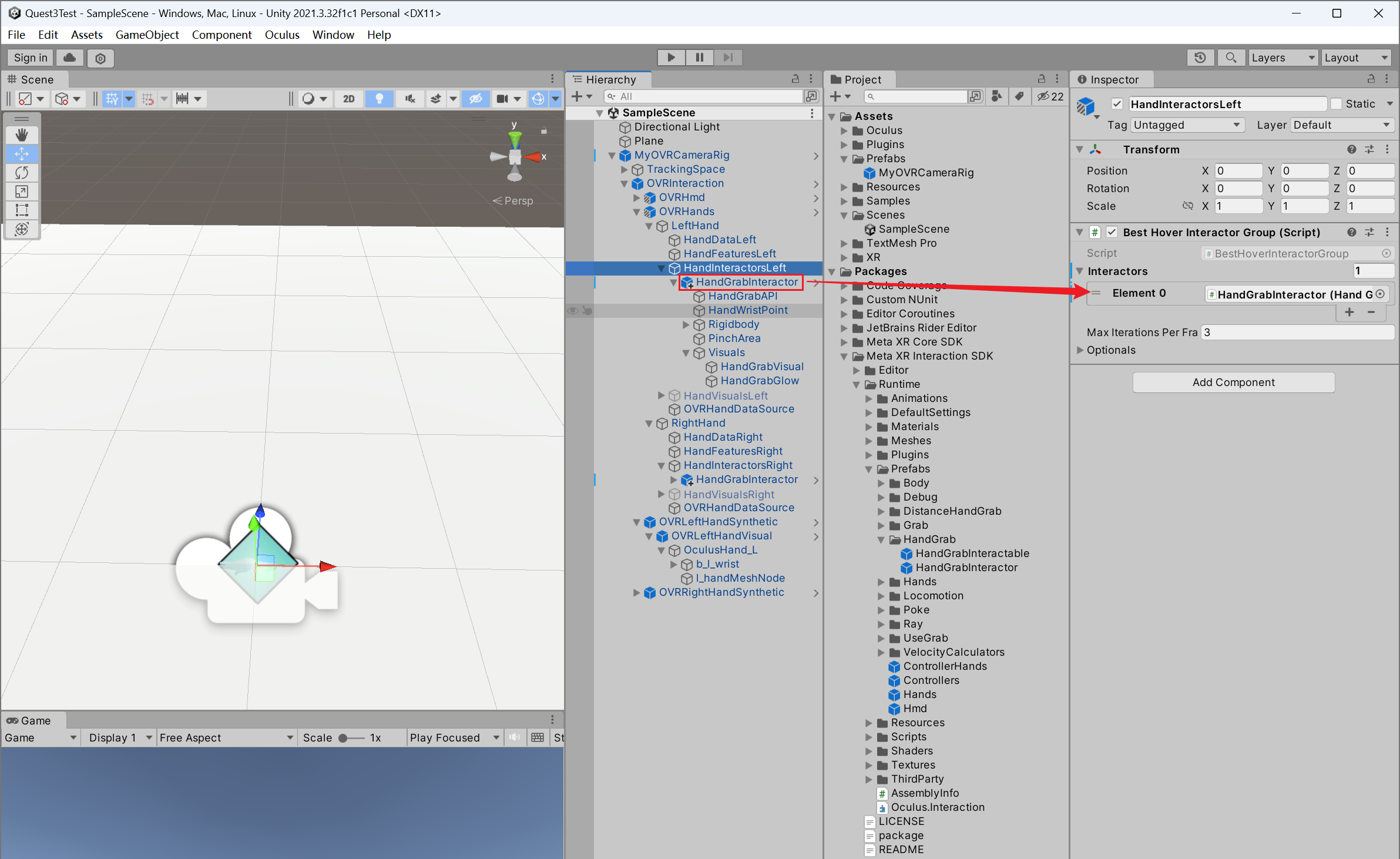The image size is (1400, 859).
Task: Open the Oculus menu
Action: click(282, 35)
